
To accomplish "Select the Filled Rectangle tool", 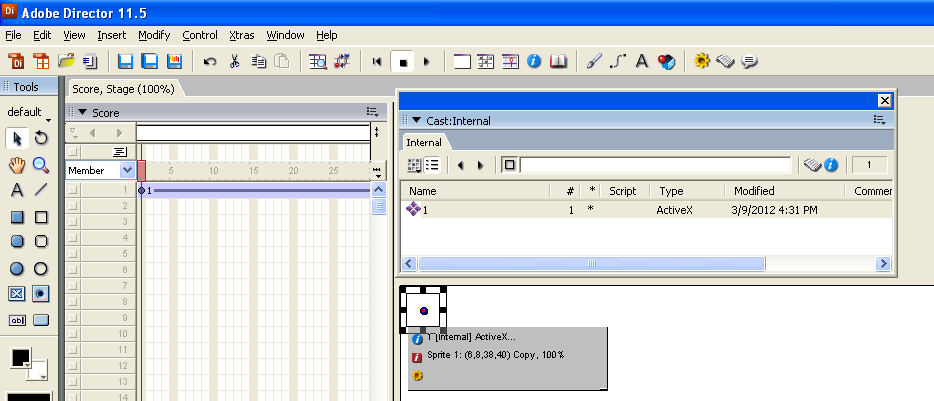I will pos(17,217).
